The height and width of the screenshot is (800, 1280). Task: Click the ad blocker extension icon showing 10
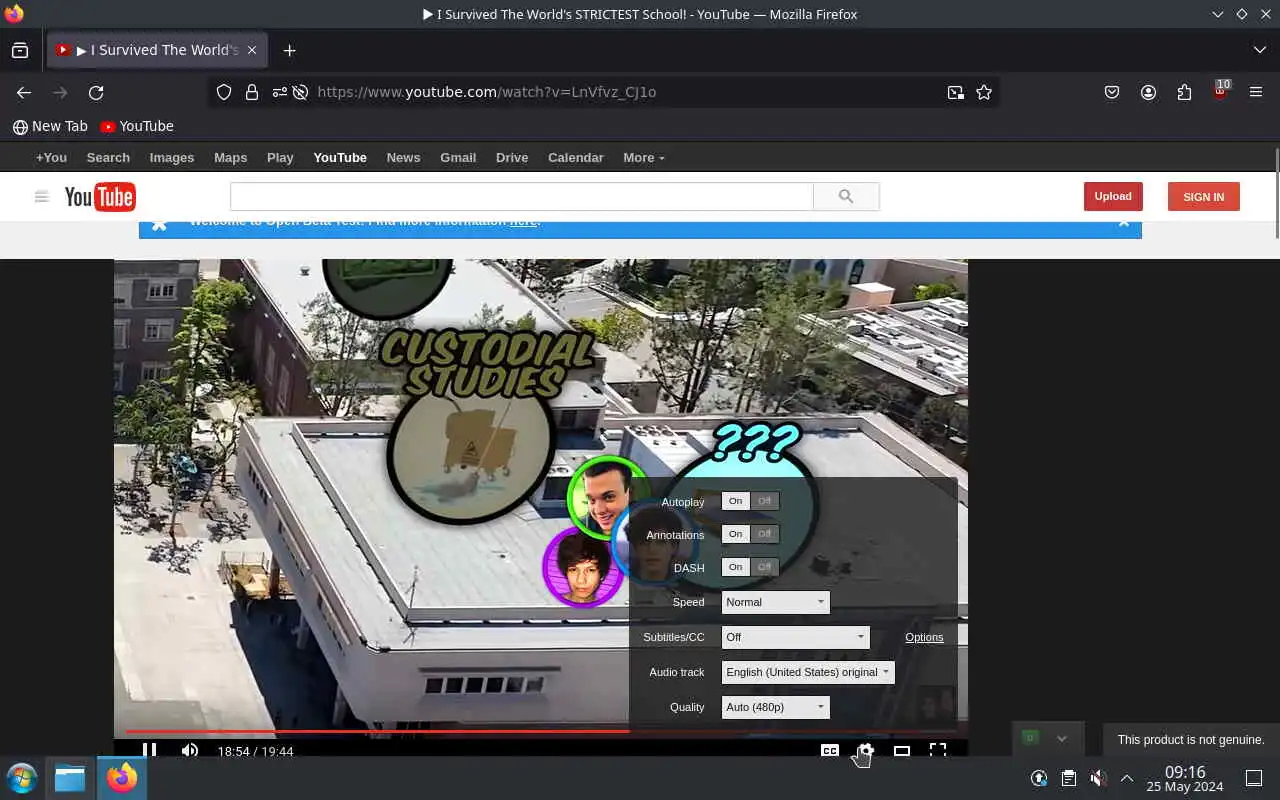coord(1221,90)
